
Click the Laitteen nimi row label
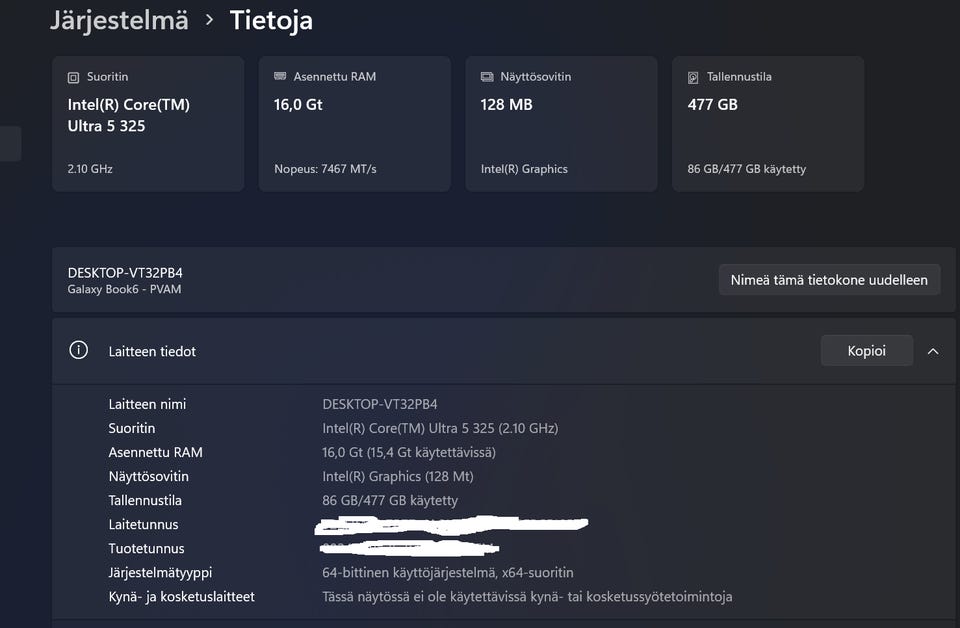(x=147, y=404)
